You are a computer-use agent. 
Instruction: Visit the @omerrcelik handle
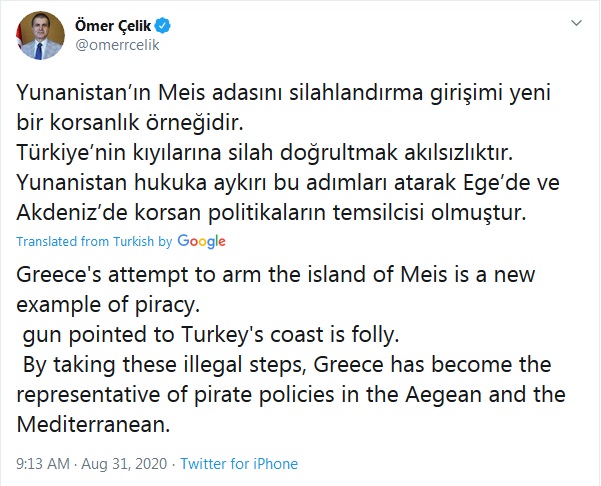118,44
